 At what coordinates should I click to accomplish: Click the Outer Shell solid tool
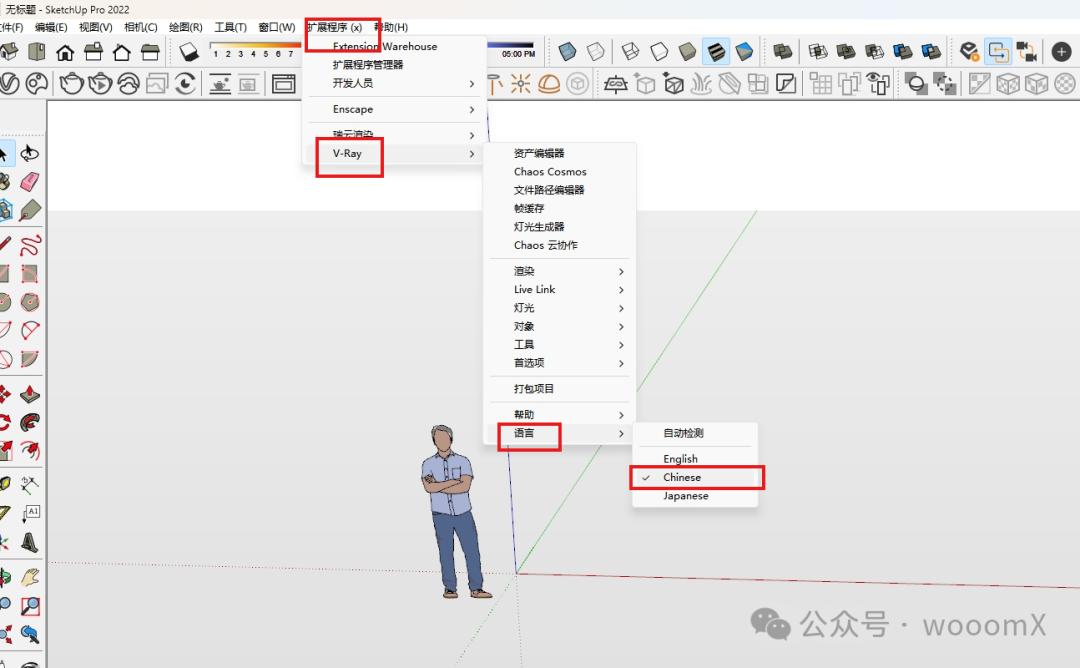[782, 52]
